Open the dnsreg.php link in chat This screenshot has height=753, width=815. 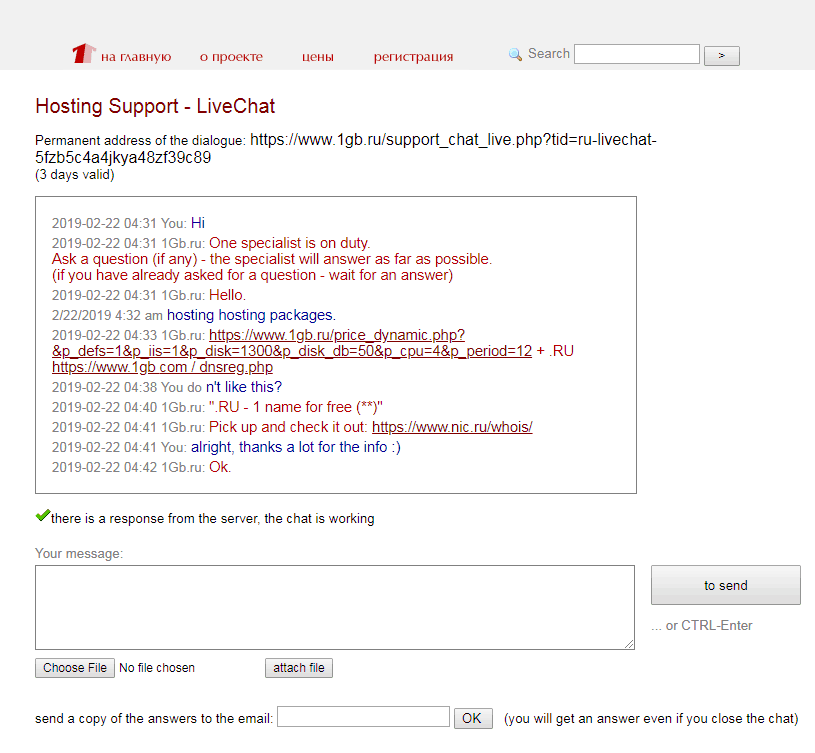[x=162, y=367]
